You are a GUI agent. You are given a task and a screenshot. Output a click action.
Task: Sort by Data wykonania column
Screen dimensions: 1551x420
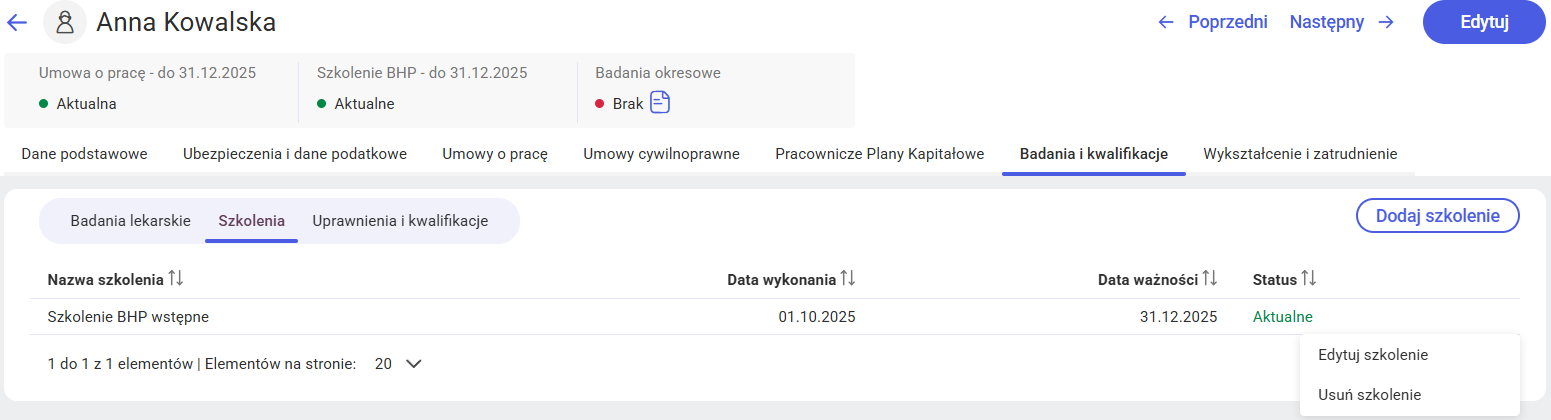(847, 280)
